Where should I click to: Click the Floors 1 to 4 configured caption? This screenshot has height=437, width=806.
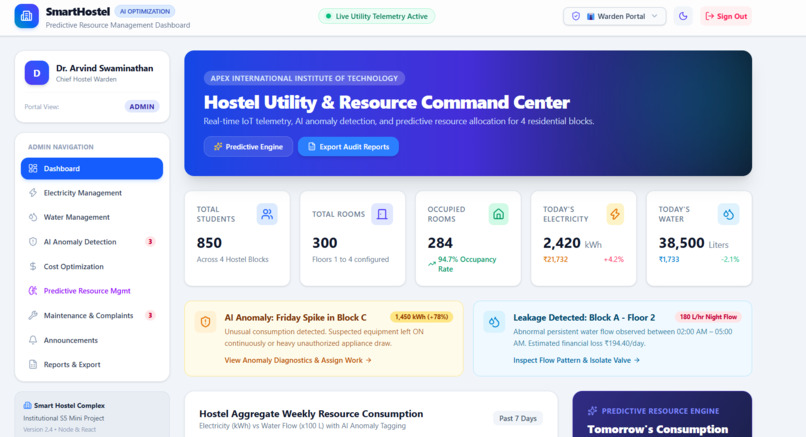click(351, 260)
